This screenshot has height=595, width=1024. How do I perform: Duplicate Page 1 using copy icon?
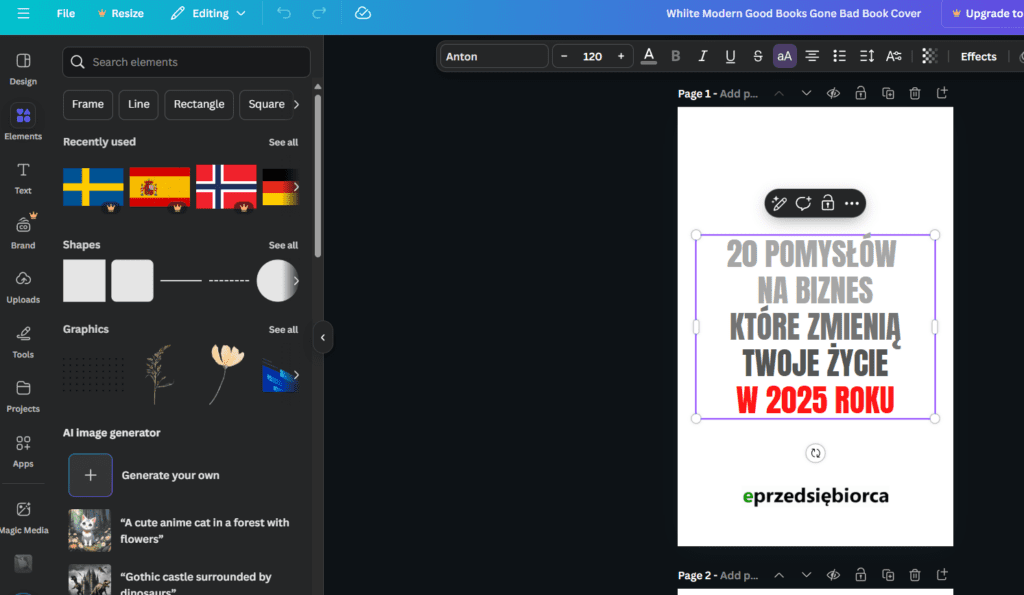pyautogui.click(x=887, y=94)
